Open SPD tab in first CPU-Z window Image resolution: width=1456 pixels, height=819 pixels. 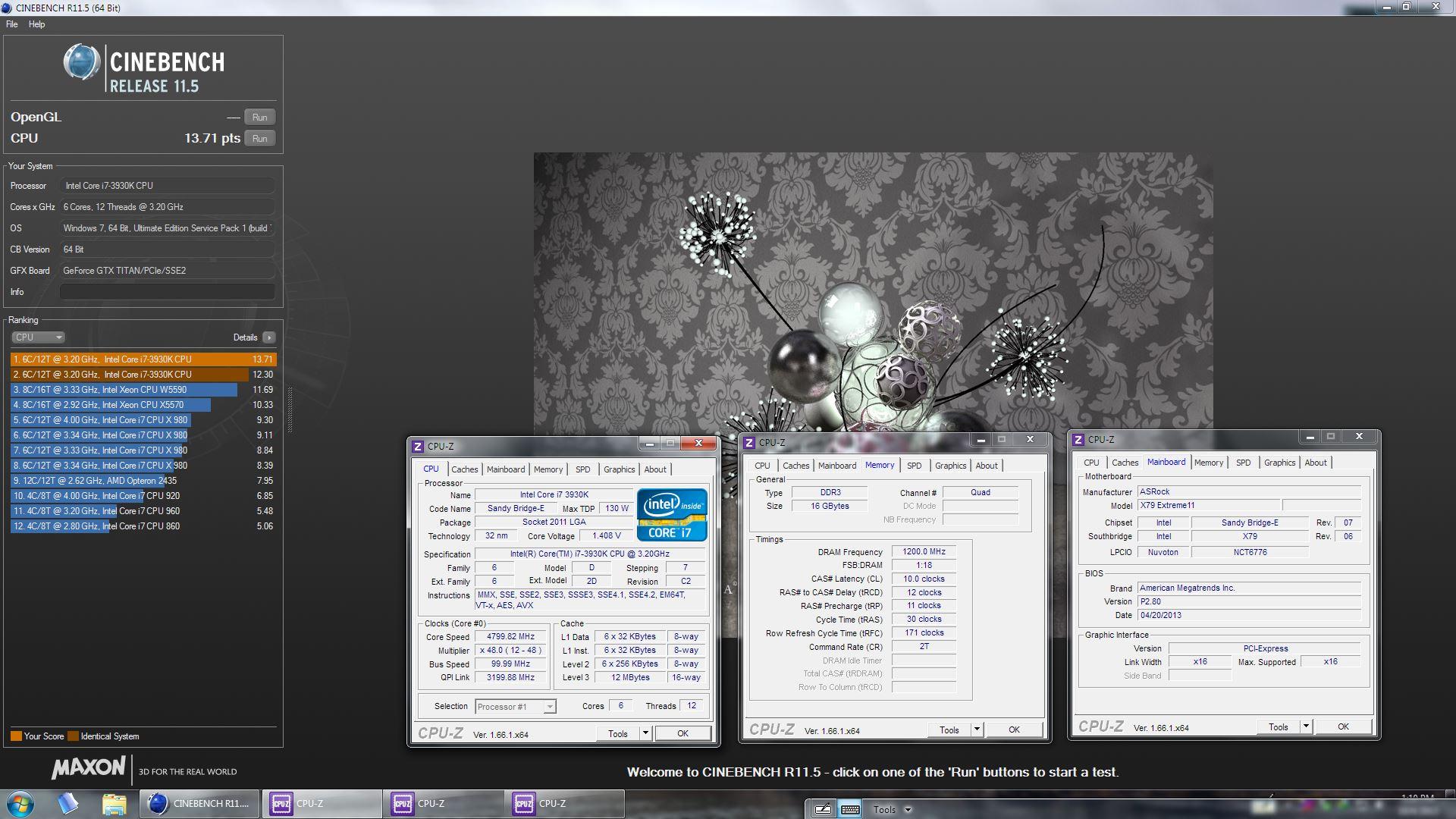click(x=582, y=469)
